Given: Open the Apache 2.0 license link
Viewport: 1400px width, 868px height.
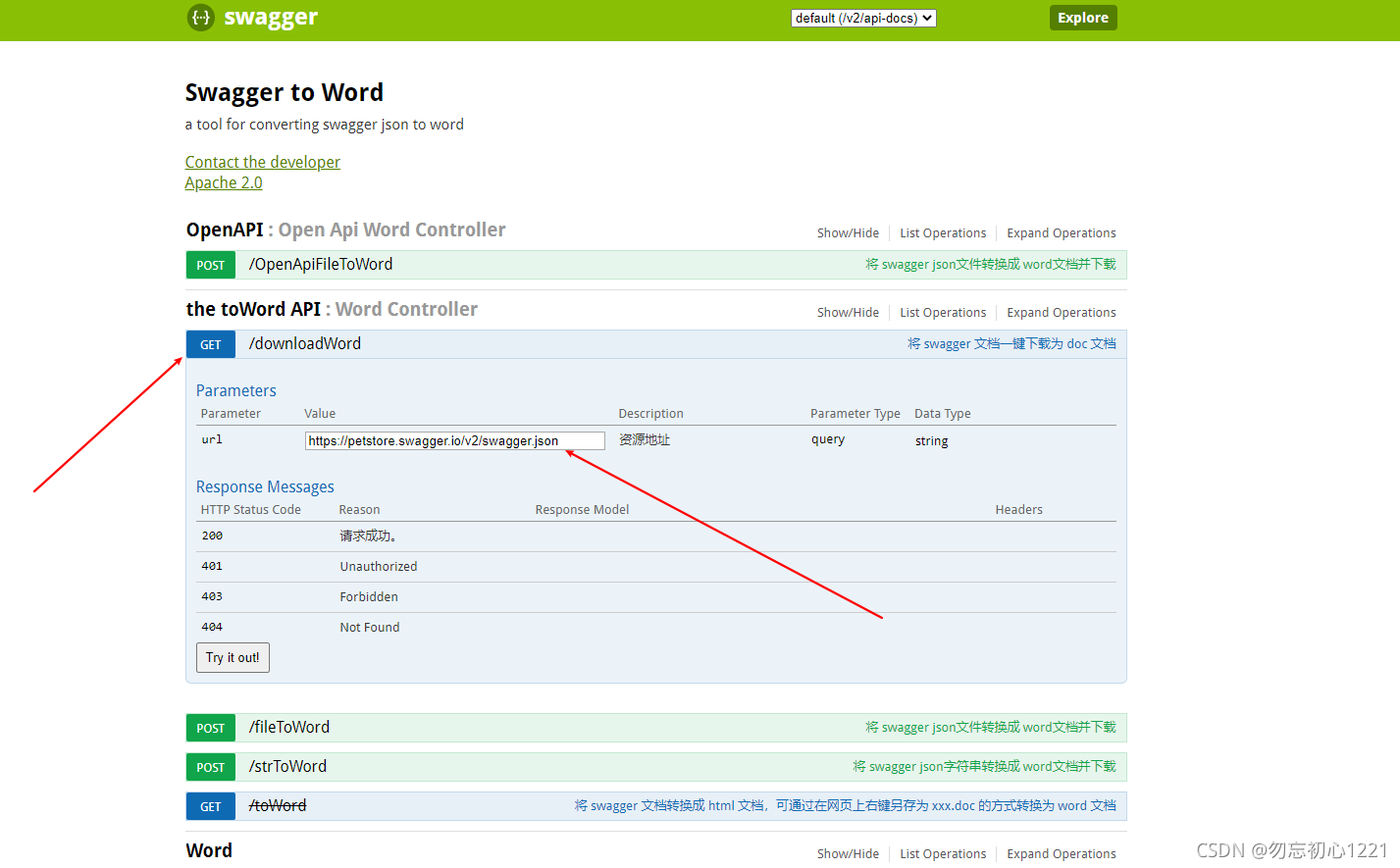Looking at the screenshot, I should click(x=224, y=182).
